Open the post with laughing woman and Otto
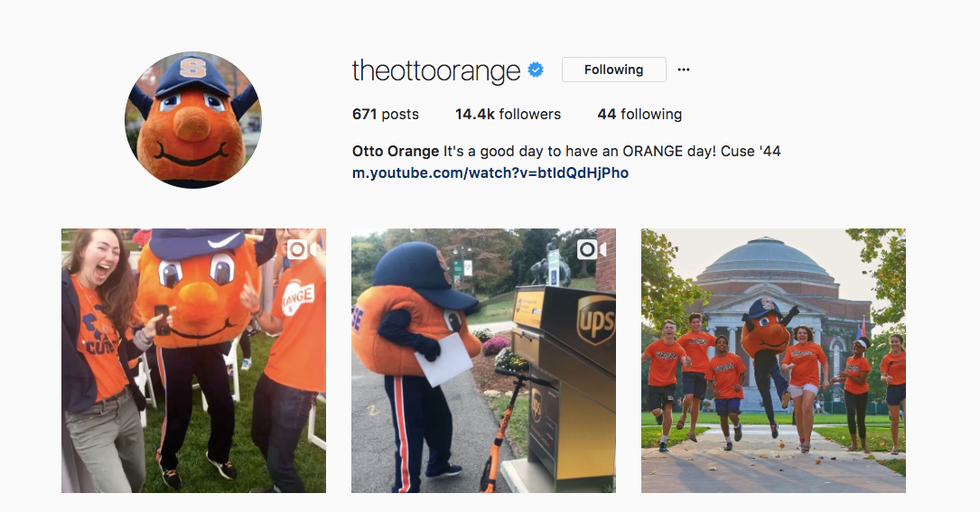Viewport: 980px width, 512px height. click(x=194, y=361)
